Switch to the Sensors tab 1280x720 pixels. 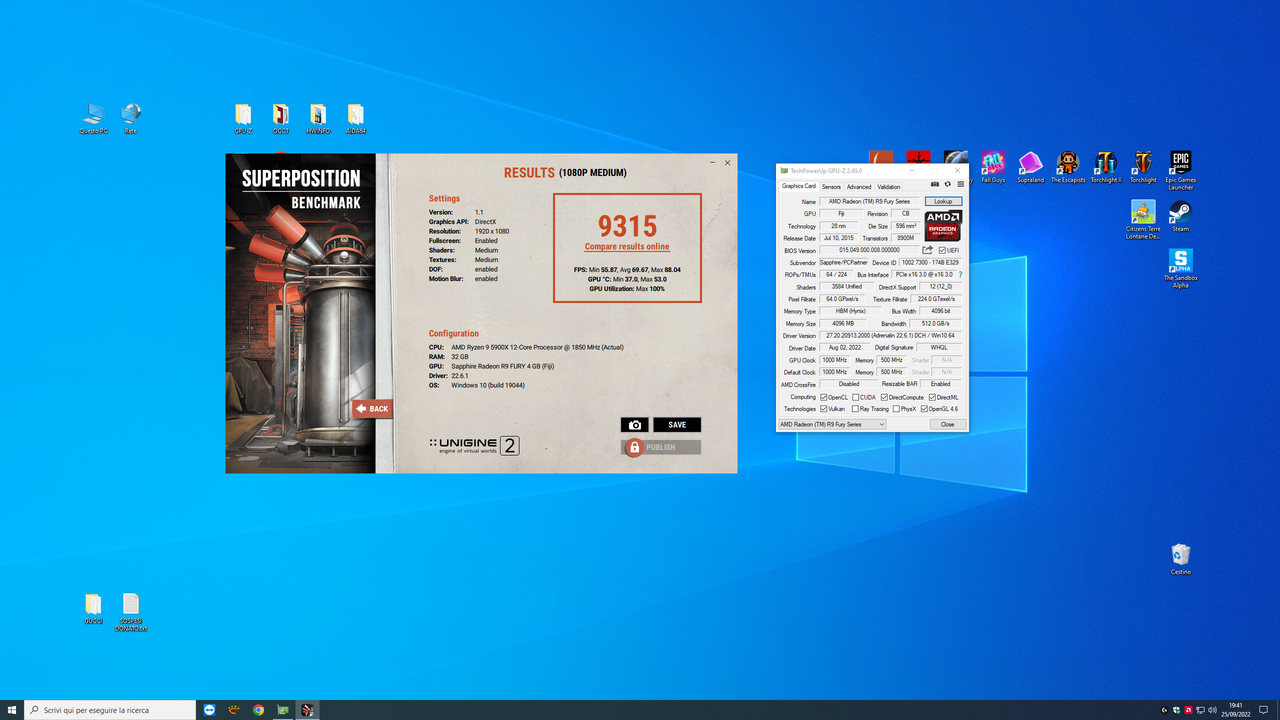831,187
